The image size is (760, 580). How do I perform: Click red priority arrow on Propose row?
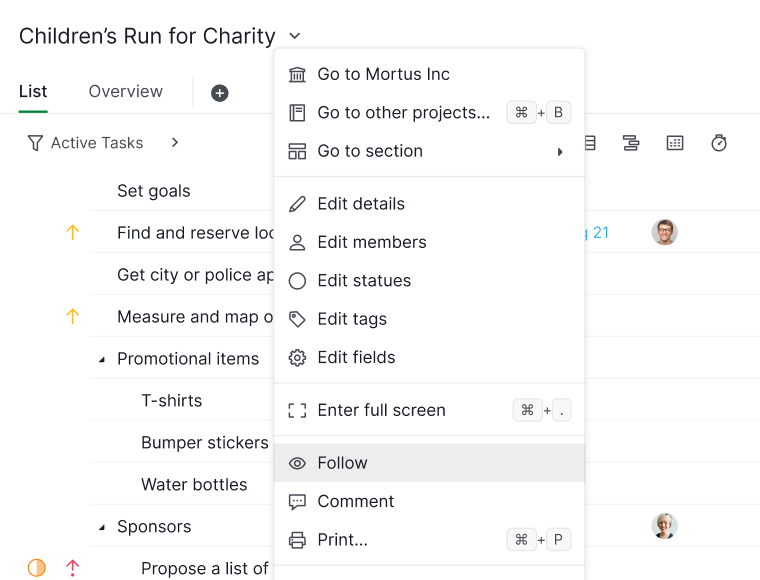pyautogui.click(x=72, y=568)
